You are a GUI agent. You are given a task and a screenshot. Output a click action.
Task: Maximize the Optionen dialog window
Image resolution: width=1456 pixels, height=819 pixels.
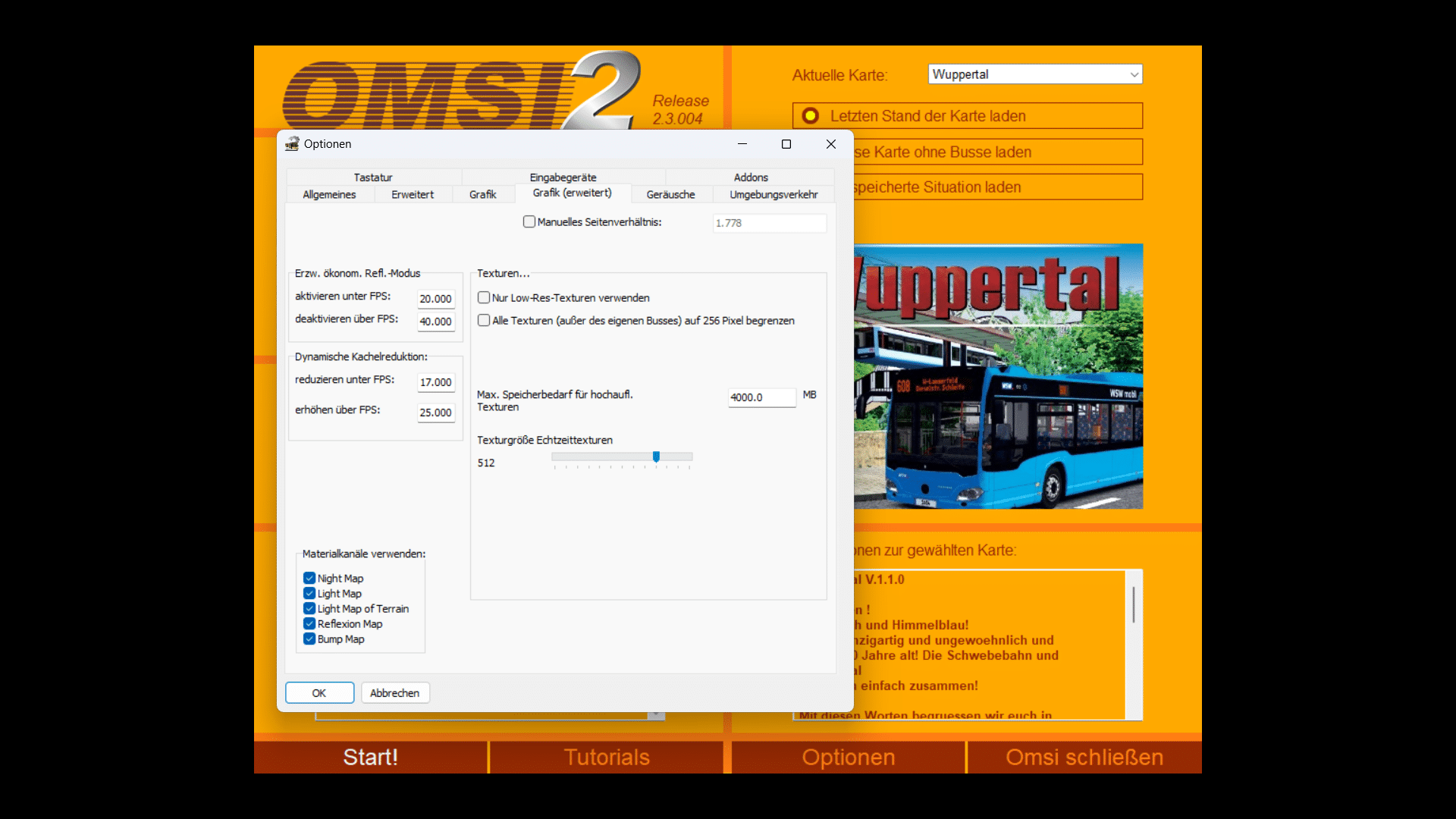(x=786, y=144)
